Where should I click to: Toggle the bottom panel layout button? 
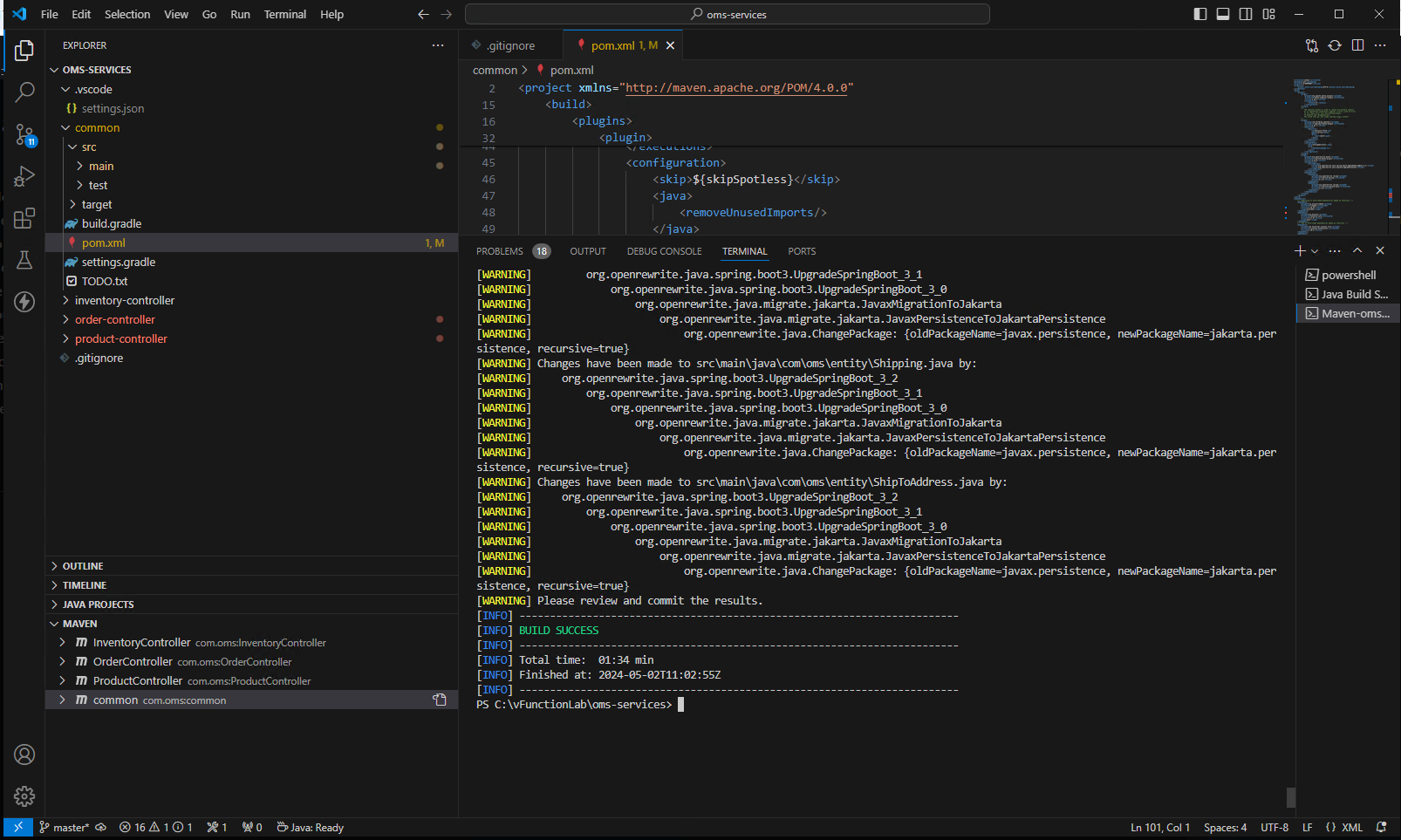coord(1223,14)
